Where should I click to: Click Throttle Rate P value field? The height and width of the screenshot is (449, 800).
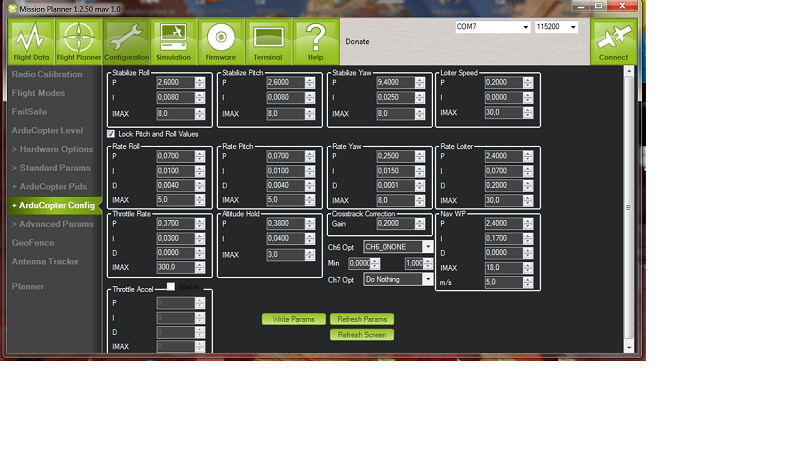[176, 223]
